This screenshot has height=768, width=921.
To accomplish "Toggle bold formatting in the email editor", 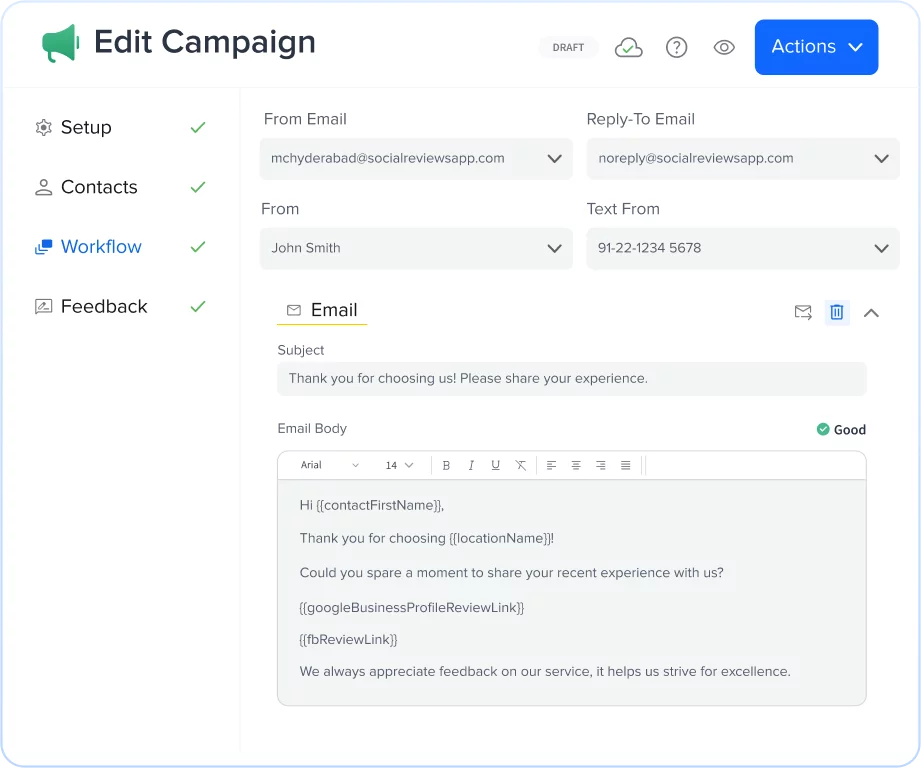I will tap(446, 464).
